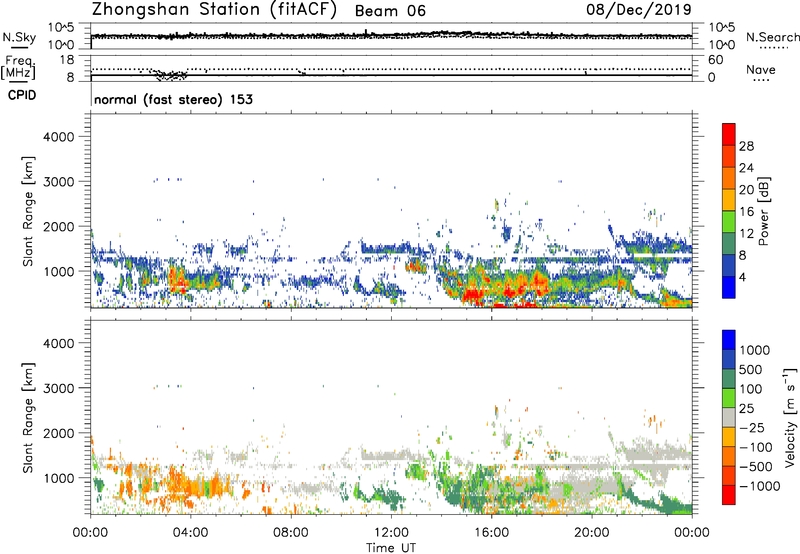Click the 20:00 time tick label
Viewport: 800px width, 554px height.
591,533
